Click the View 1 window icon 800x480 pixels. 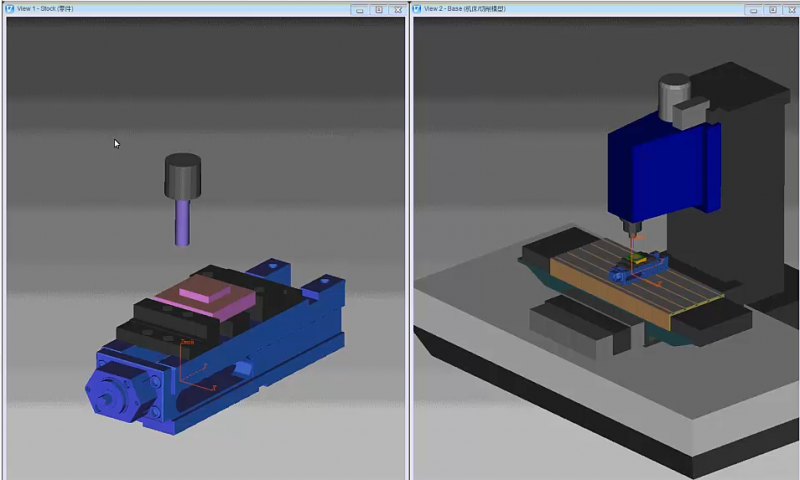(x=11, y=9)
